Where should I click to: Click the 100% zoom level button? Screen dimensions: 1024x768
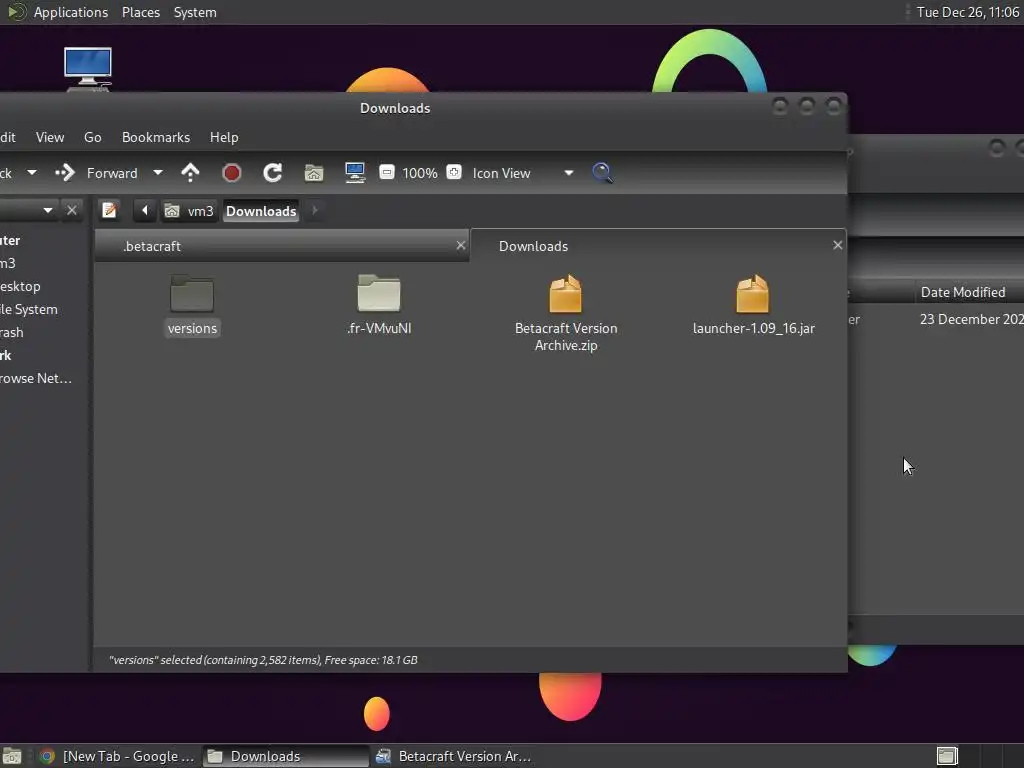(x=419, y=173)
